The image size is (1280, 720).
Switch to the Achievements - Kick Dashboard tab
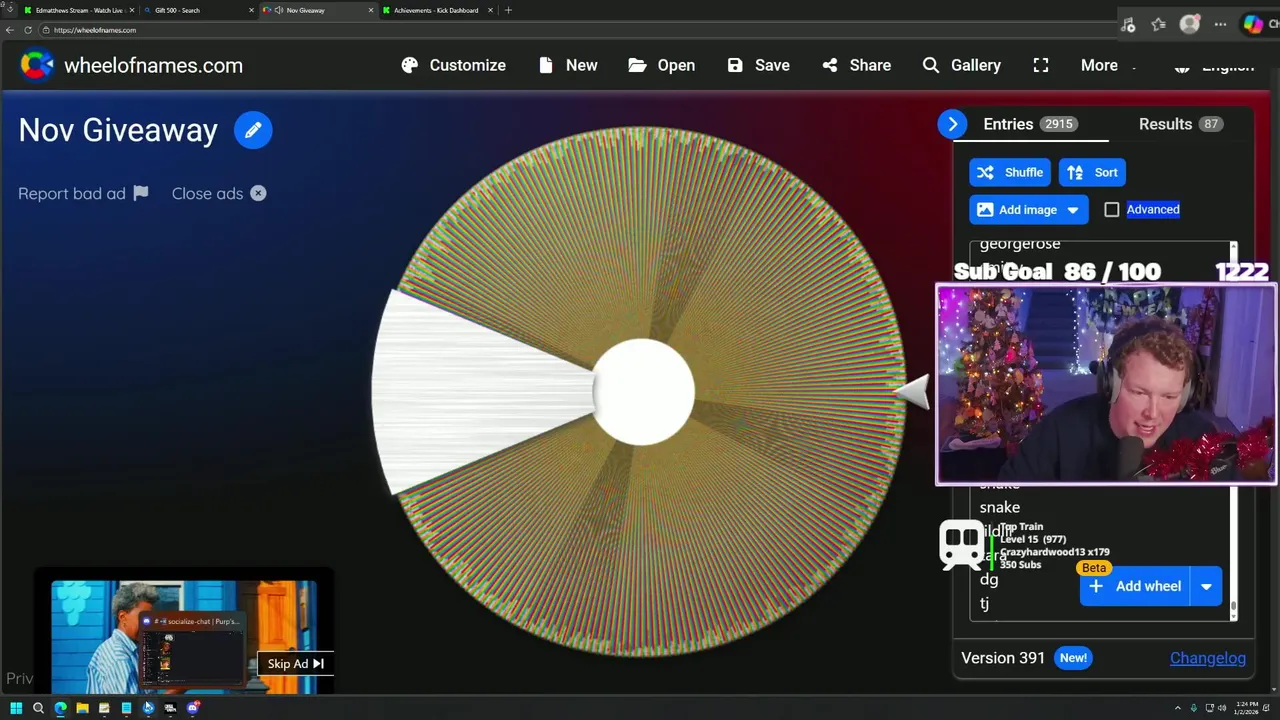[436, 10]
